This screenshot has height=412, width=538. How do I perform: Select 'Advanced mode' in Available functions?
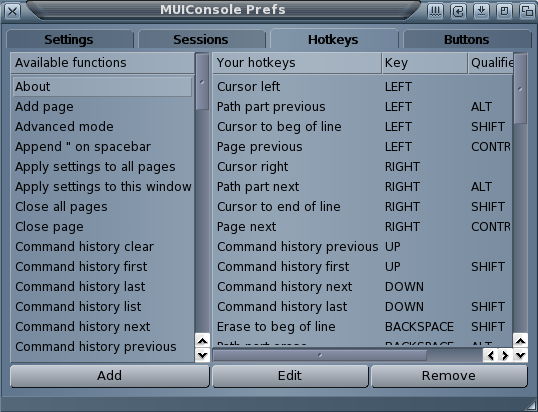[103, 127]
